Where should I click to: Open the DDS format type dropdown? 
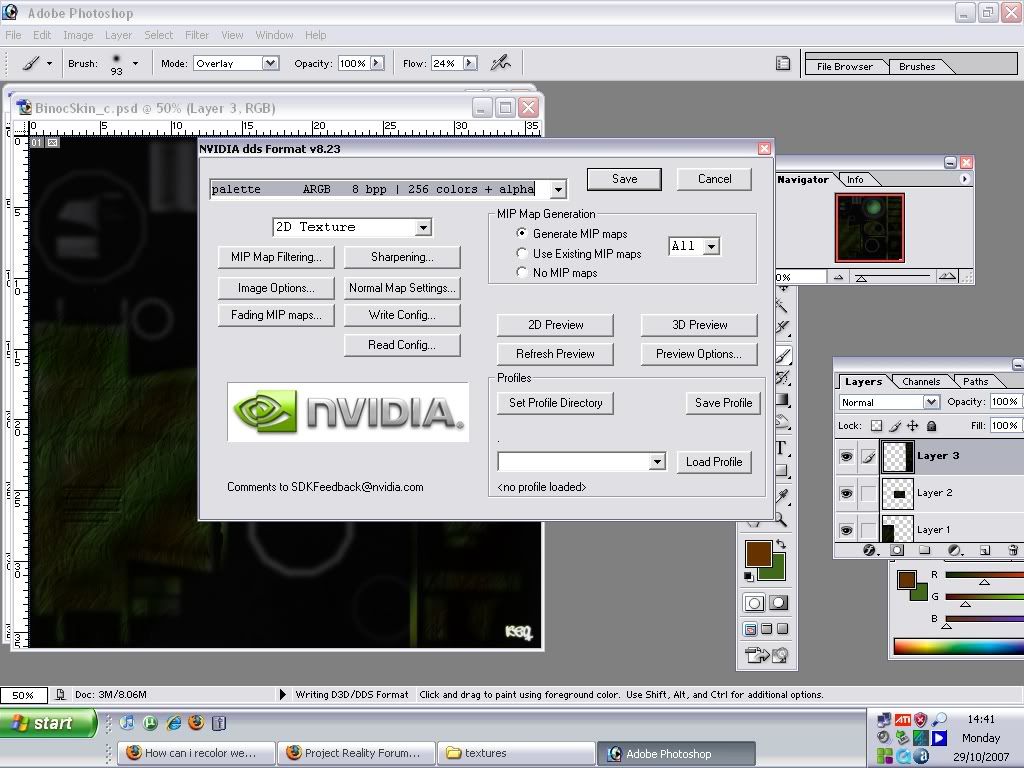558,189
